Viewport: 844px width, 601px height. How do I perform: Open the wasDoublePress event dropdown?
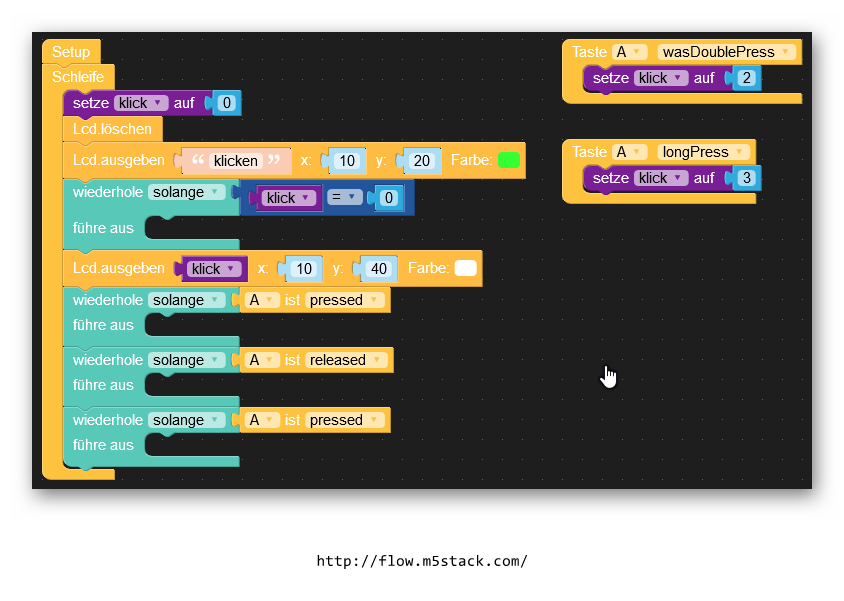coord(726,52)
